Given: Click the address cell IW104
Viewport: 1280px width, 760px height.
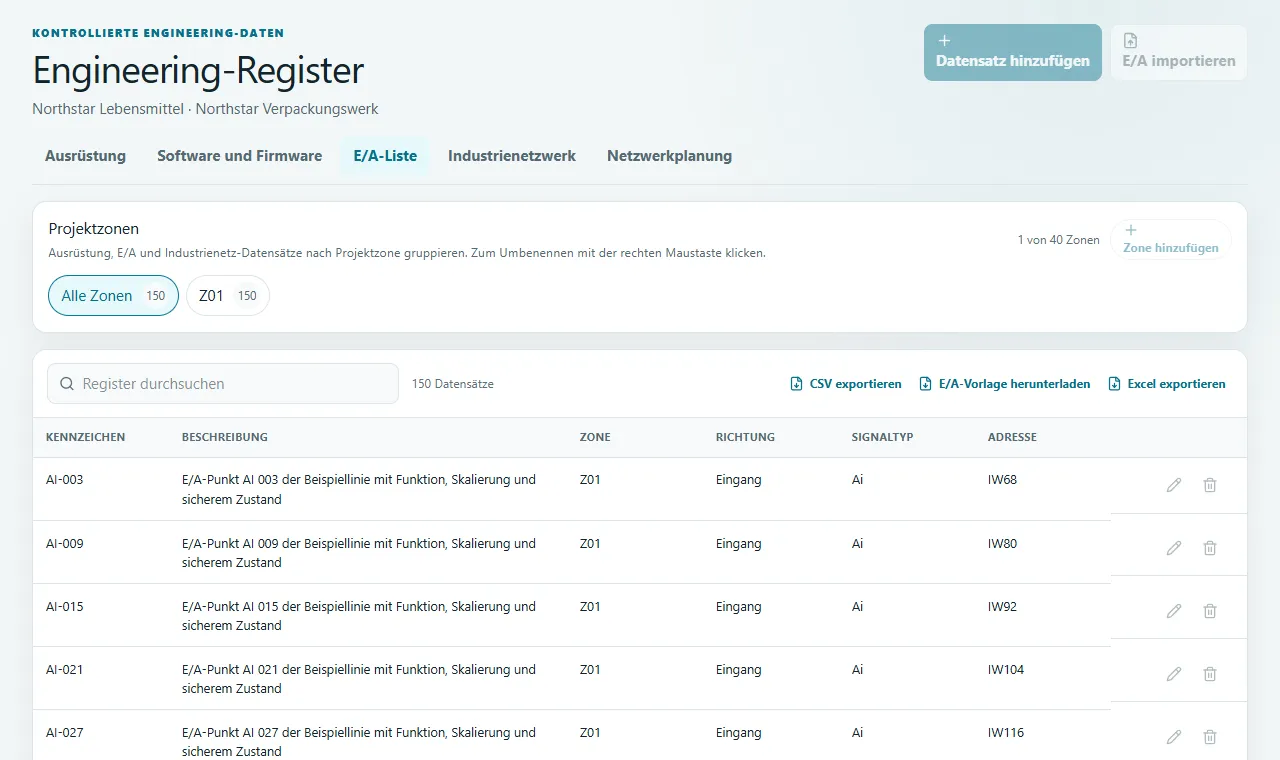Looking at the screenshot, I should tap(1006, 670).
